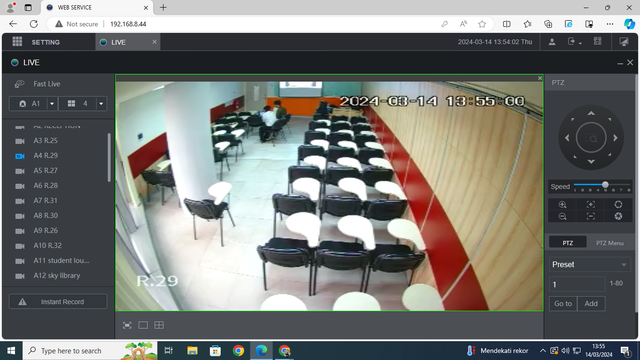Screen dimensions: 640x360
Task: Show hidden tray icons chevron
Action: 542,351
